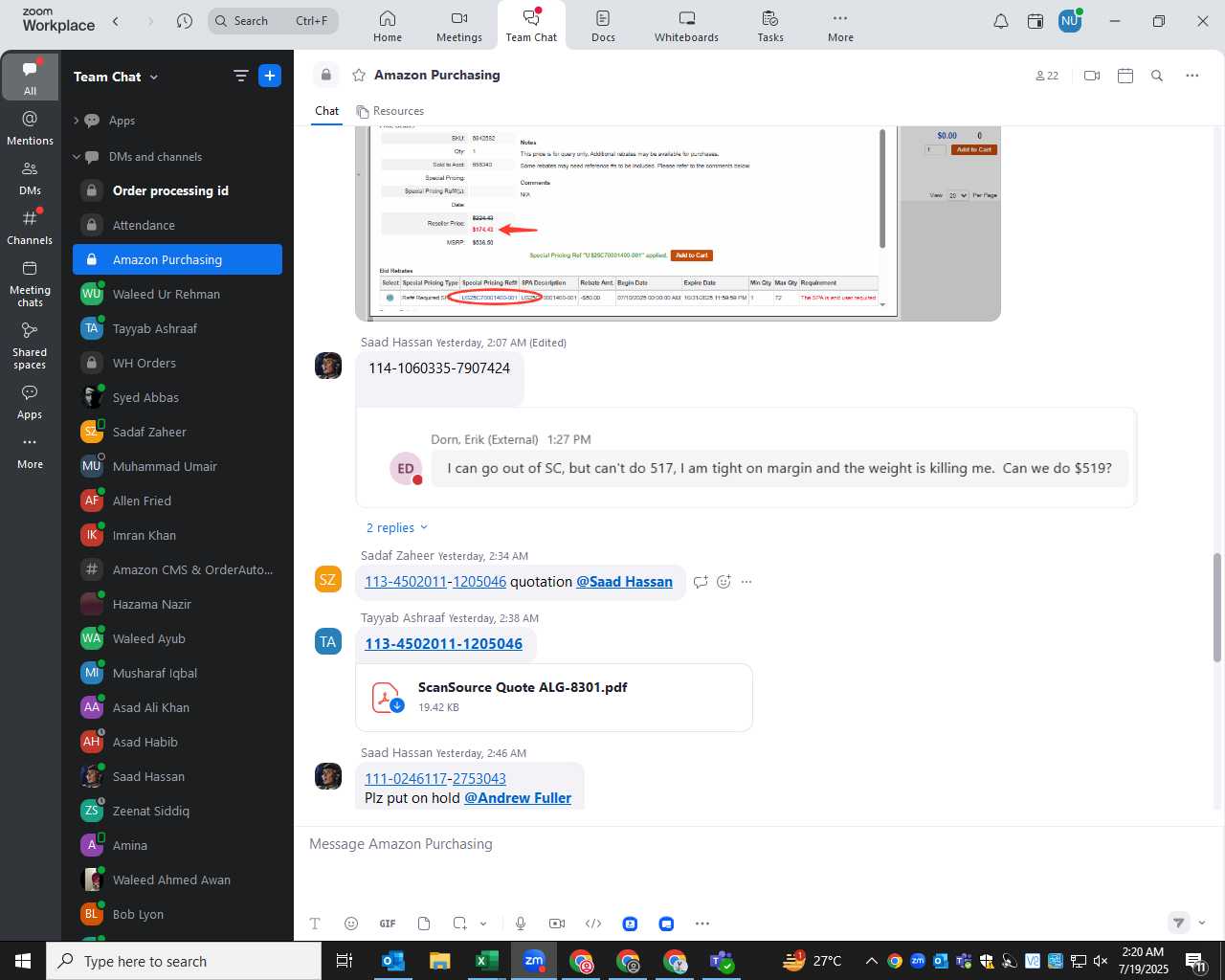Open the WH Orders channel
This screenshot has height=980, width=1225.
[x=177, y=363]
